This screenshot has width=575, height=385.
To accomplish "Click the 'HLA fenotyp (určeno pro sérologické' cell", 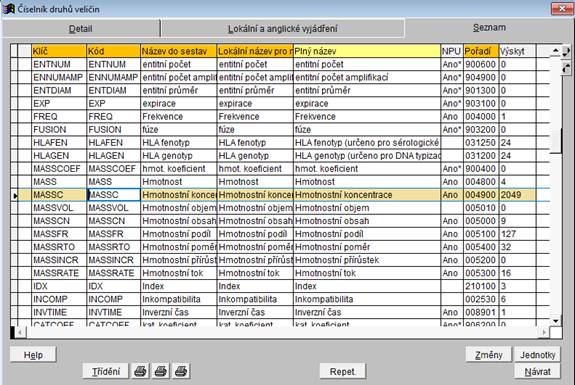I will pos(367,143).
